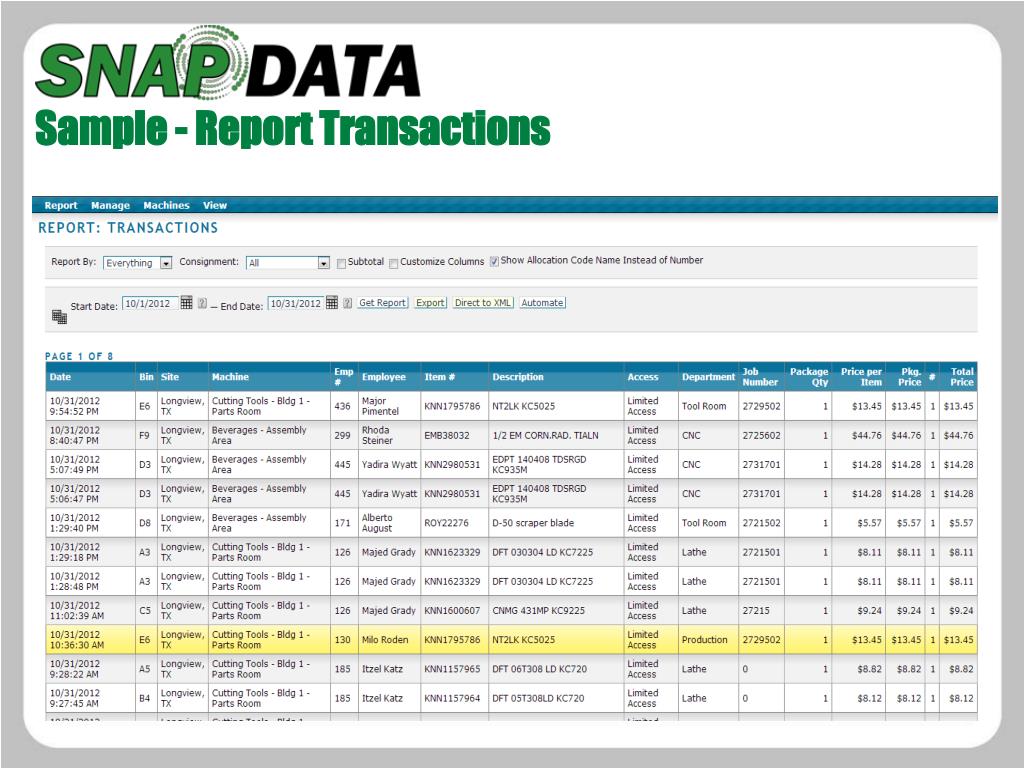Open the Report By 'Everything' dropdown
Image resolution: width=1024 pixels, height=768 pixels.
(x=138, y=263)
